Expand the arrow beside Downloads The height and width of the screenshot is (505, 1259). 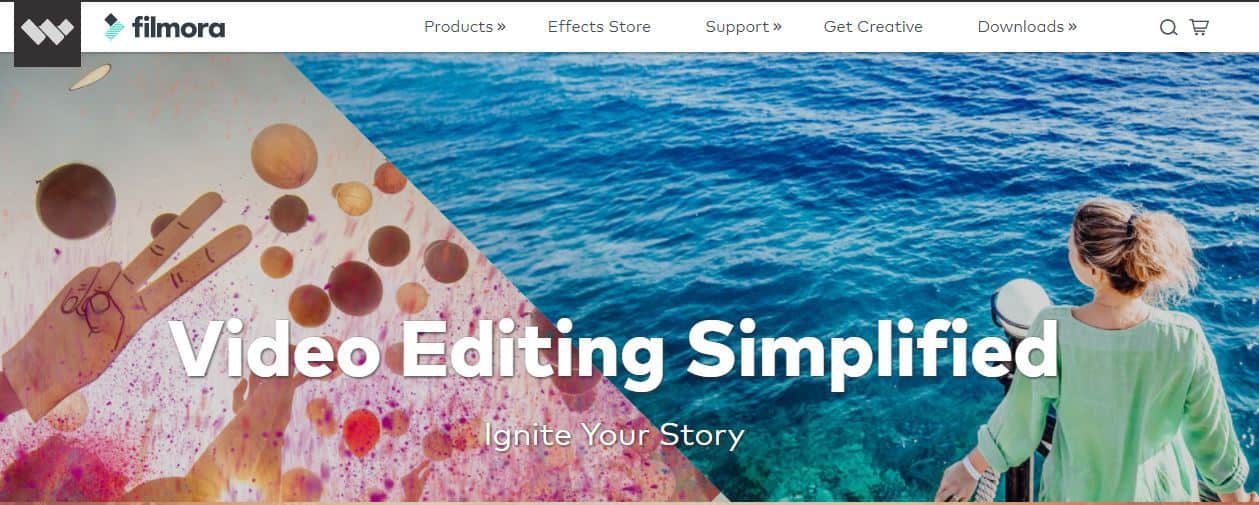coord(1072,27)
